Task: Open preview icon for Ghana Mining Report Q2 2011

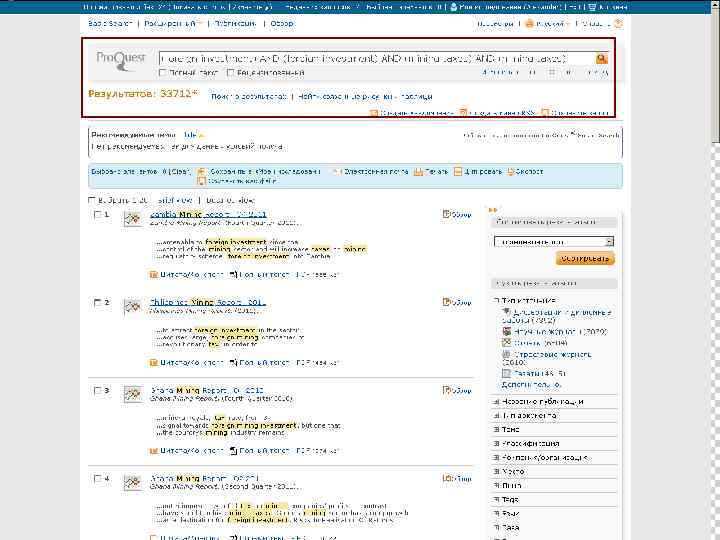Action: [x=445, y=478]
